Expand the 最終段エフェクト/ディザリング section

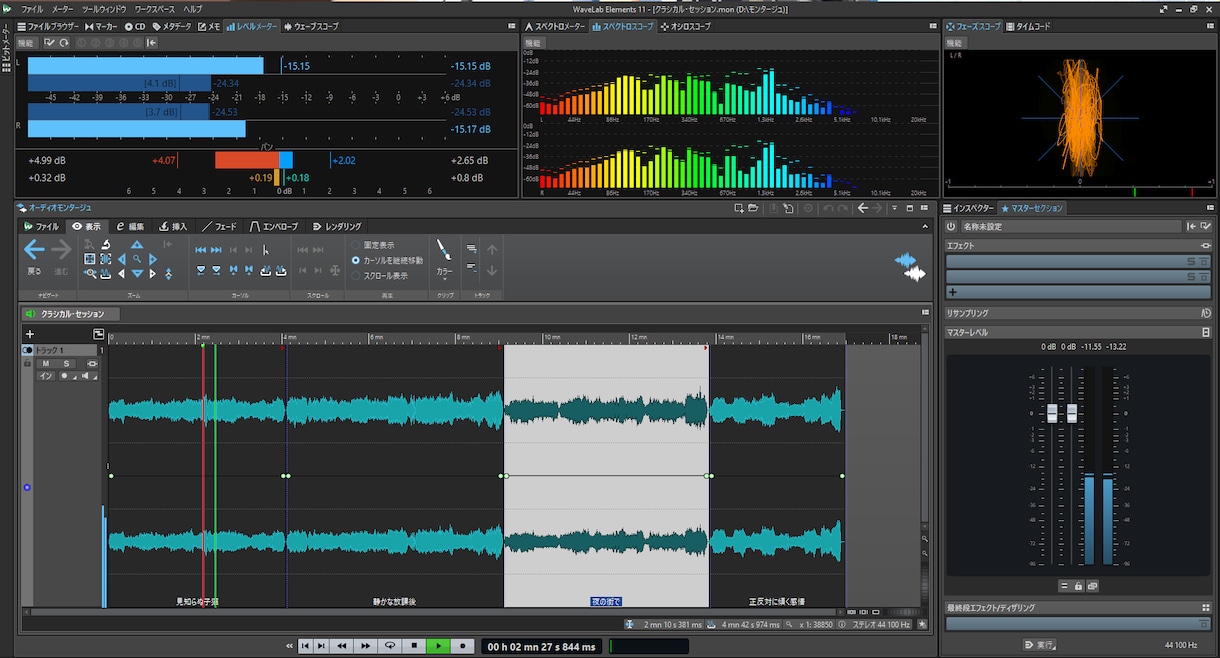coord(1078,607)
